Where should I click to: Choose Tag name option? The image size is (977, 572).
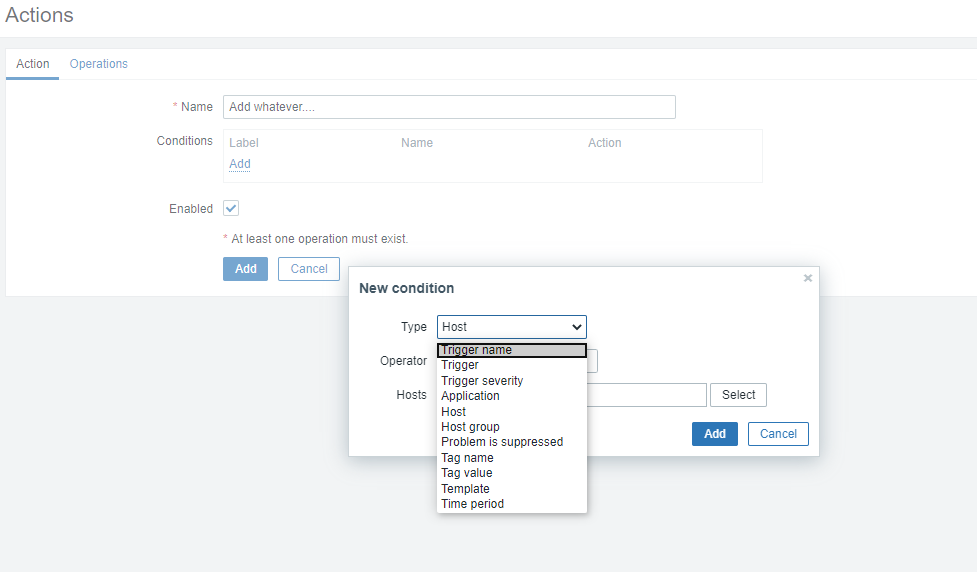[467, 458]
